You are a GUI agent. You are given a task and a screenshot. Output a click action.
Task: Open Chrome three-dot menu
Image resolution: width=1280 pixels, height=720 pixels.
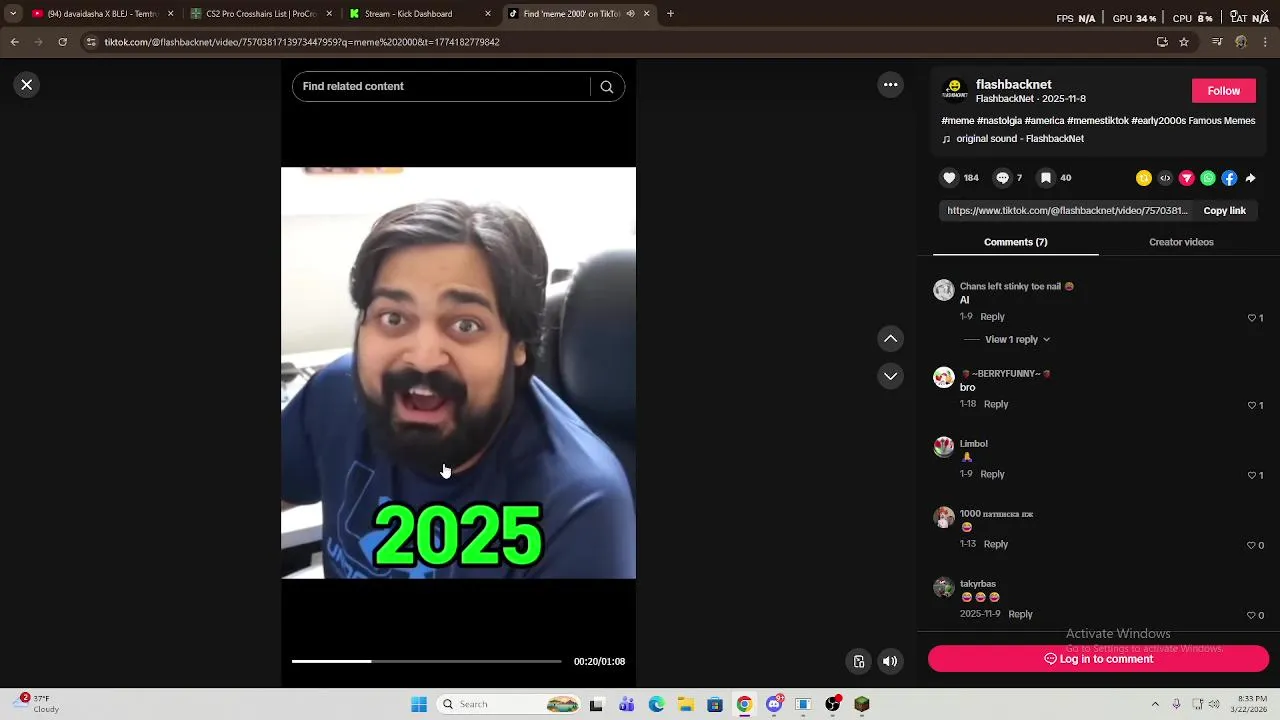1266,42
